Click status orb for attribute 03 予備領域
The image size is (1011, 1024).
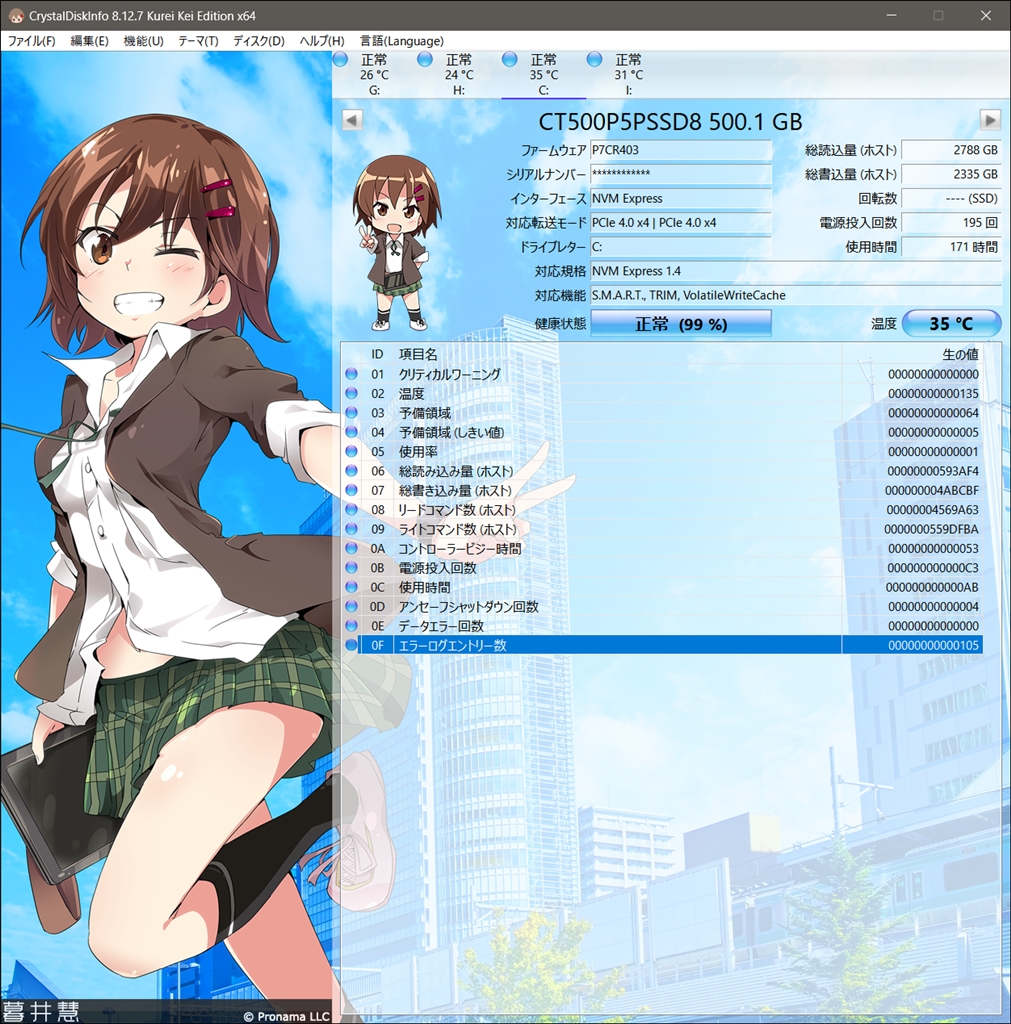coord(351,413)
